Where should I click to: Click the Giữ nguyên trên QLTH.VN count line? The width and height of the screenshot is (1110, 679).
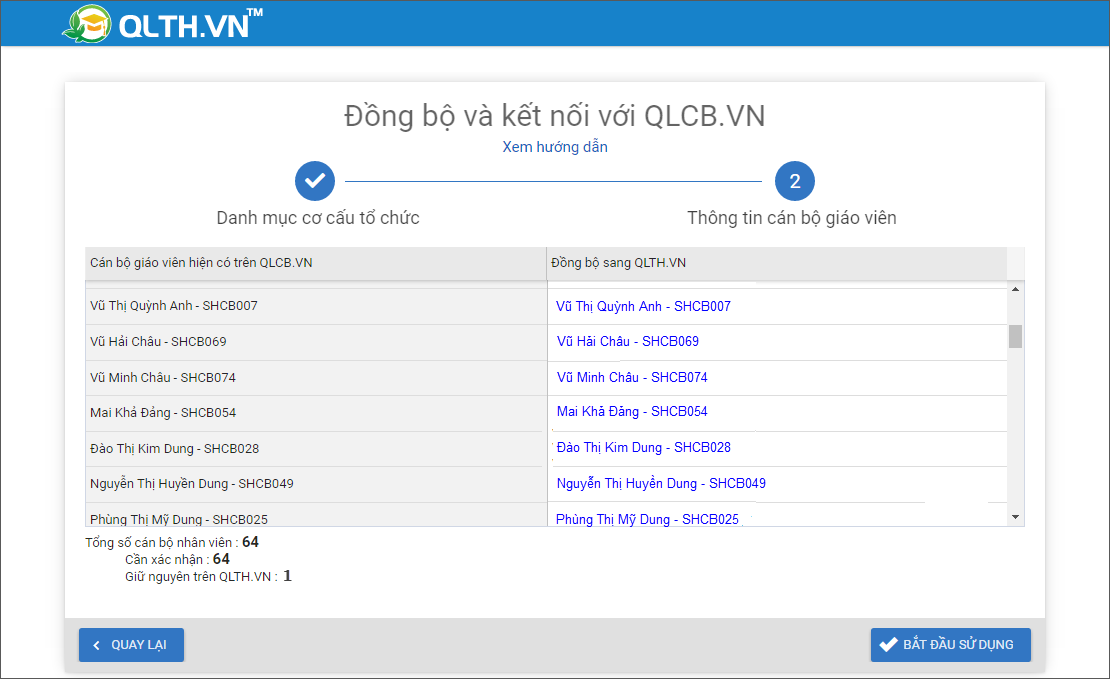click(208, 576)
